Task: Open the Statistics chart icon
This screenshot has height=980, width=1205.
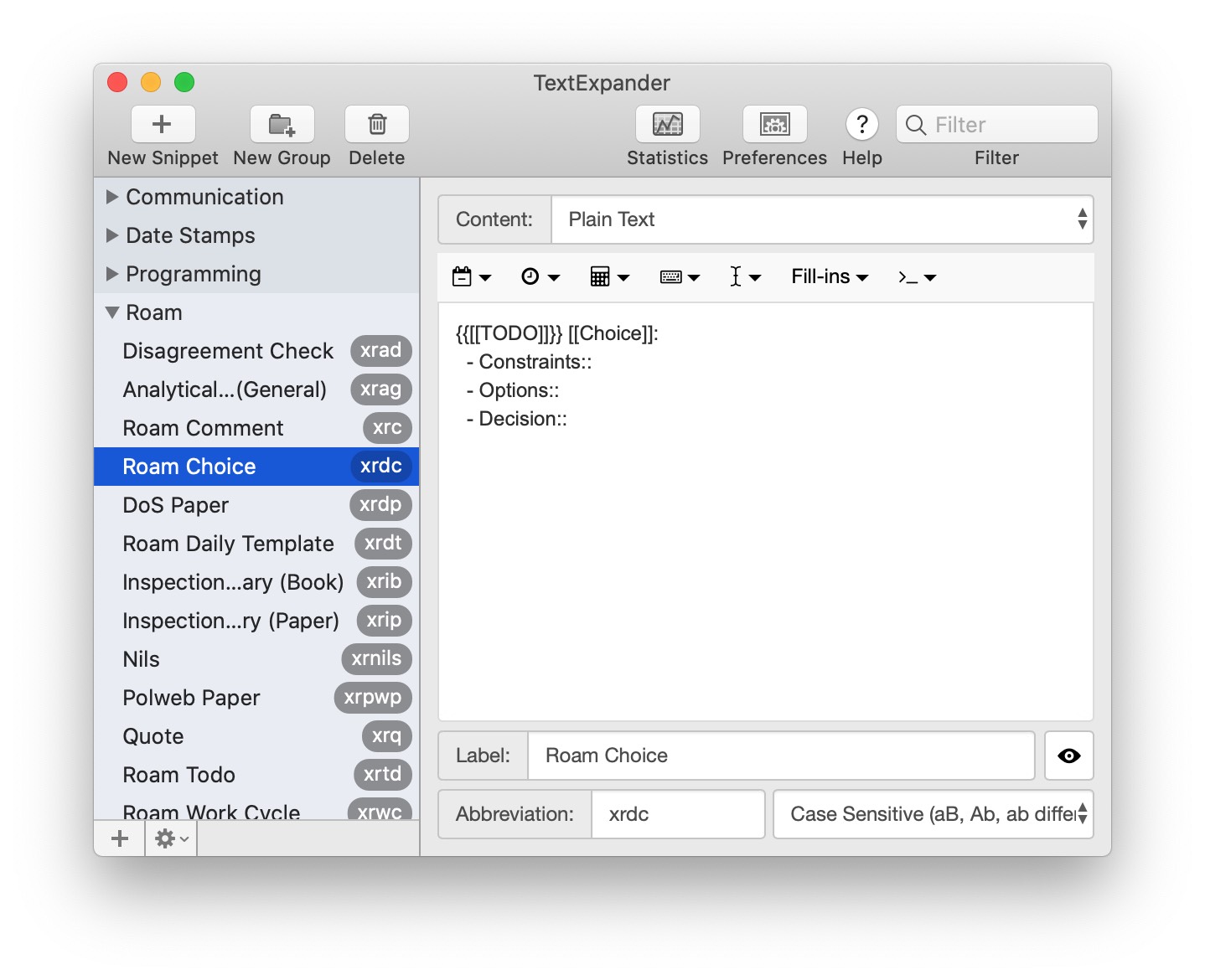Action: [x=668, y=125]
